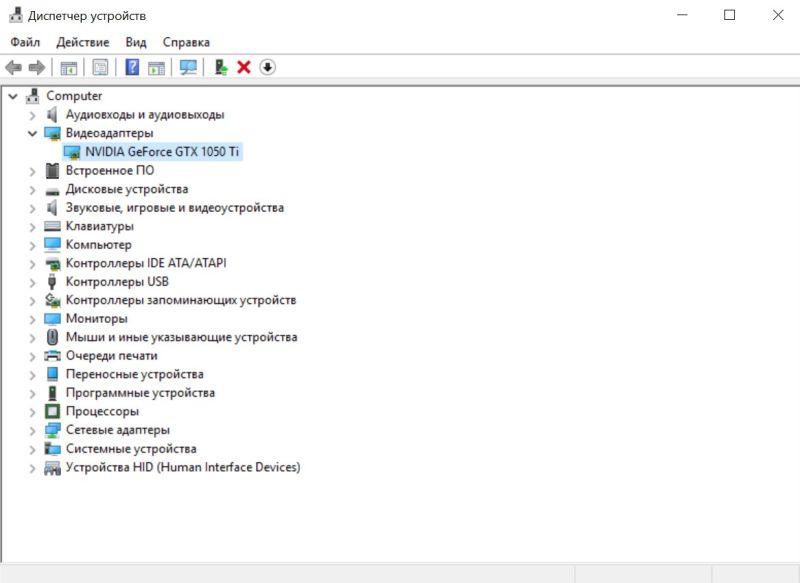The image size is (800, 583).
Task: Select the Звуковые, игровые и видеоустройства label
Action: tap(174, 208)
